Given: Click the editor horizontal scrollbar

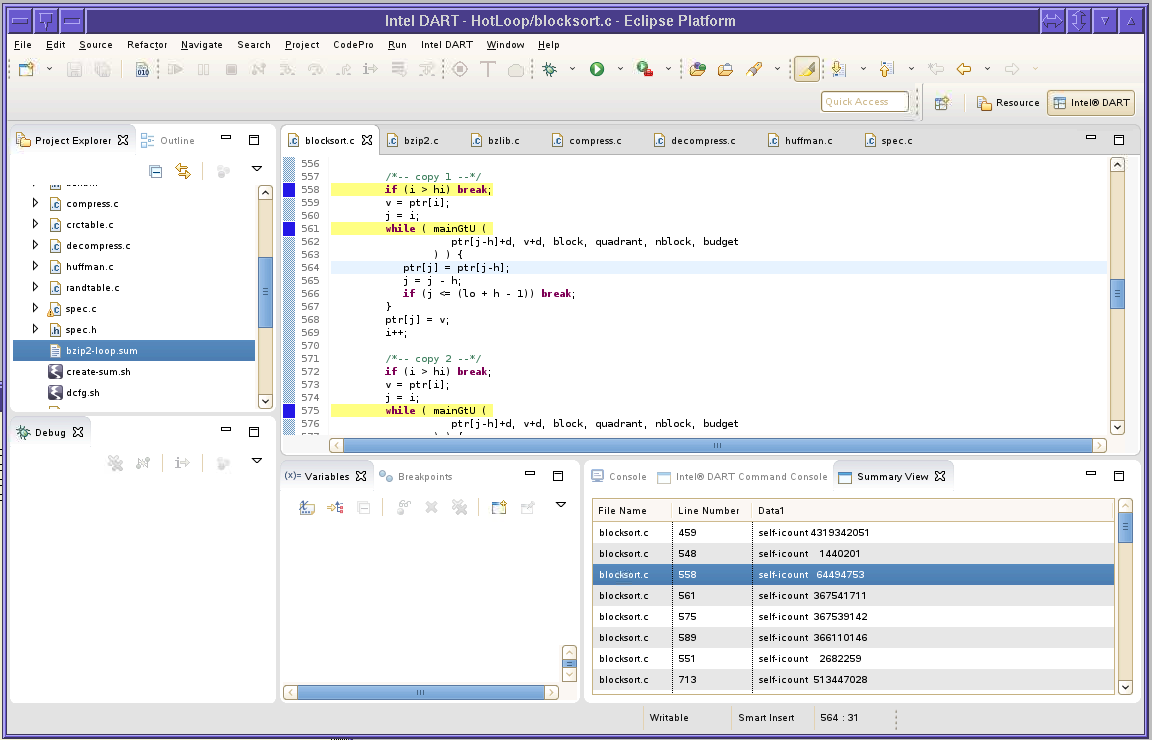Looking at the screenshot, I should (x=717, y=446).
